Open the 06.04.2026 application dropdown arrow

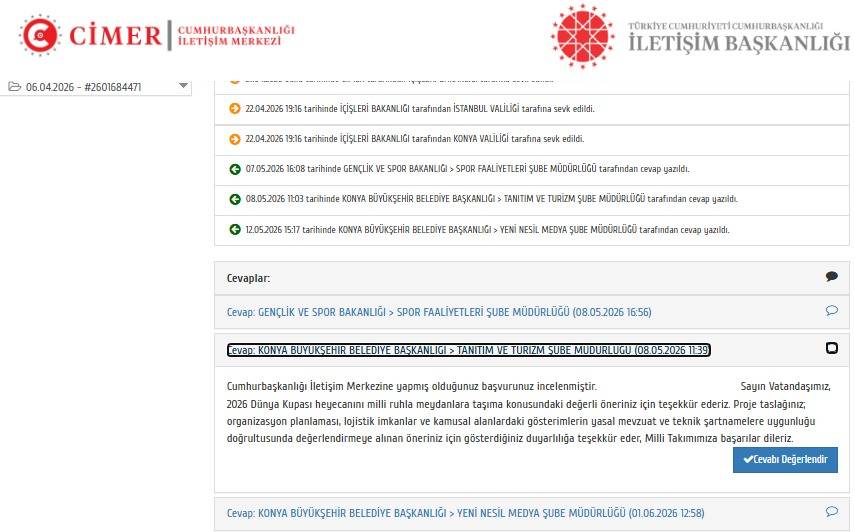(183, 86)
